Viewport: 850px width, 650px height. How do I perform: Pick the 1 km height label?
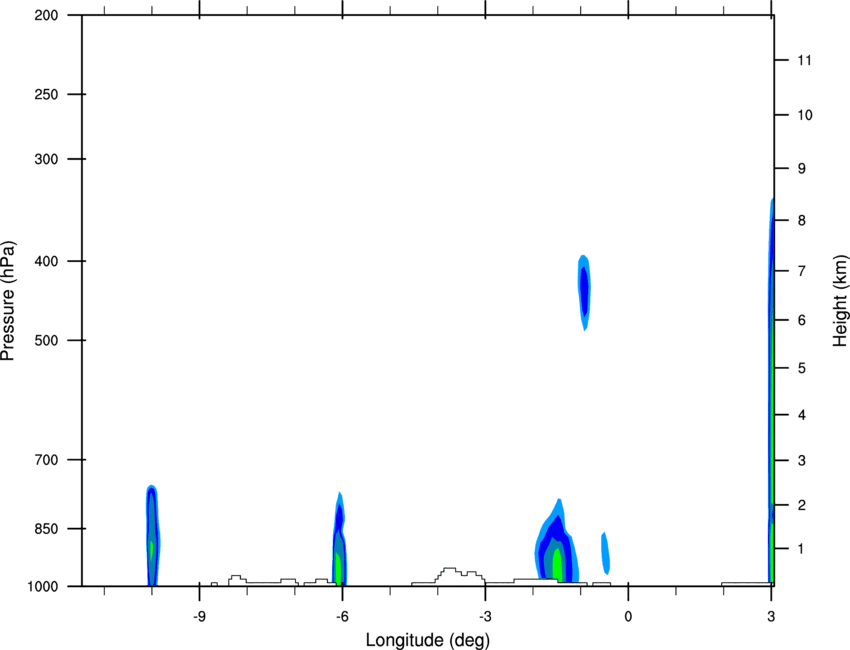click(x=802, y=549)
